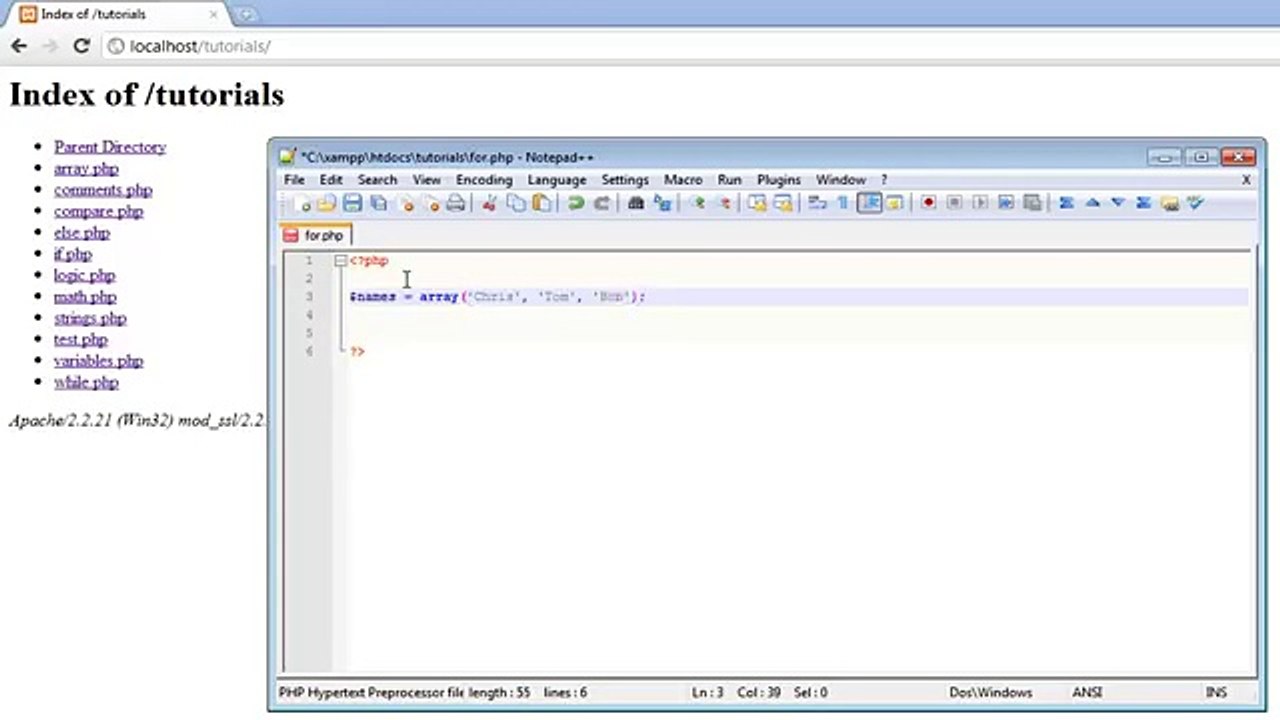1280x720 pixels.
Task: Open the Plugins menu
Action: point(779,180)
